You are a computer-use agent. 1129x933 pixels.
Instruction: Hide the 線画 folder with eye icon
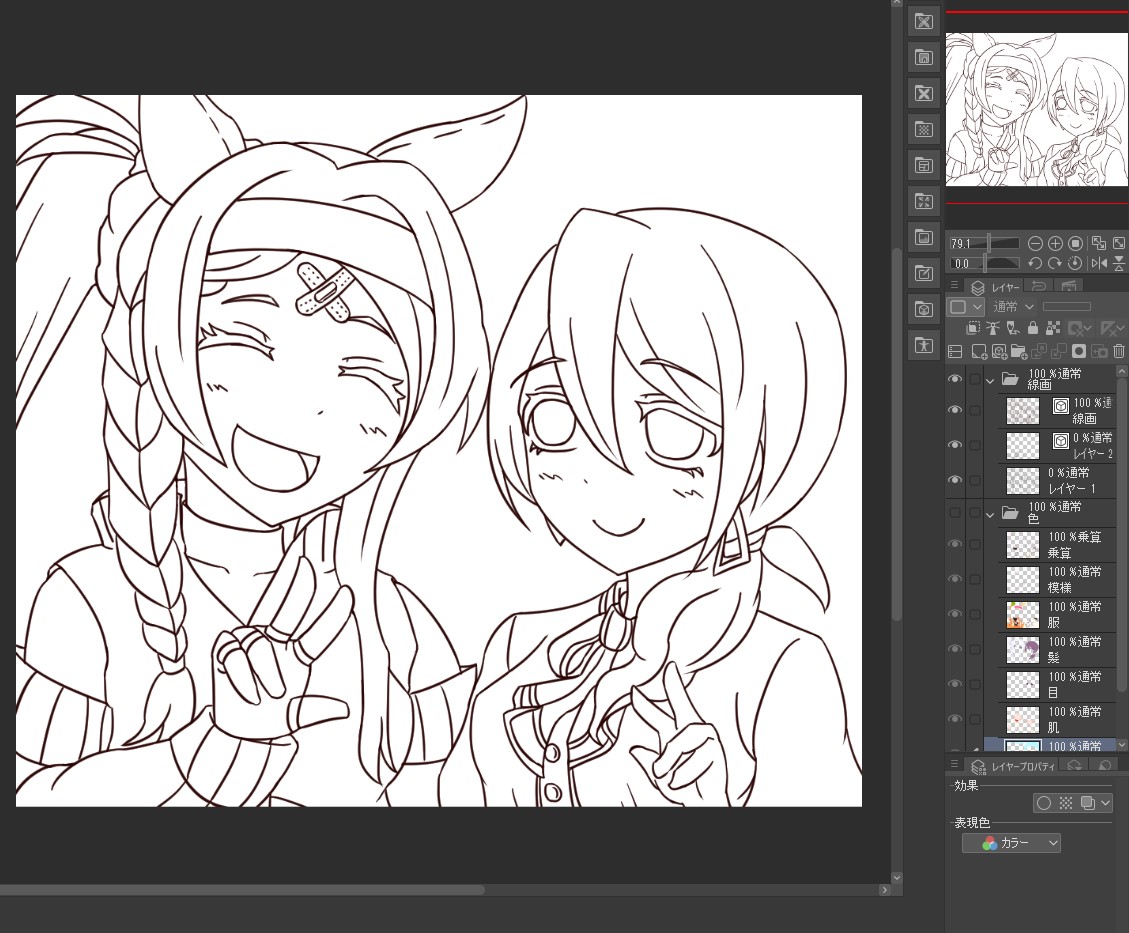point(955,379)
